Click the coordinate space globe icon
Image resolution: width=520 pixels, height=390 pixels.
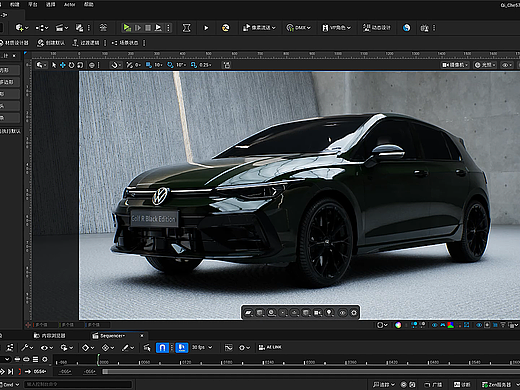tap(92, 65)
